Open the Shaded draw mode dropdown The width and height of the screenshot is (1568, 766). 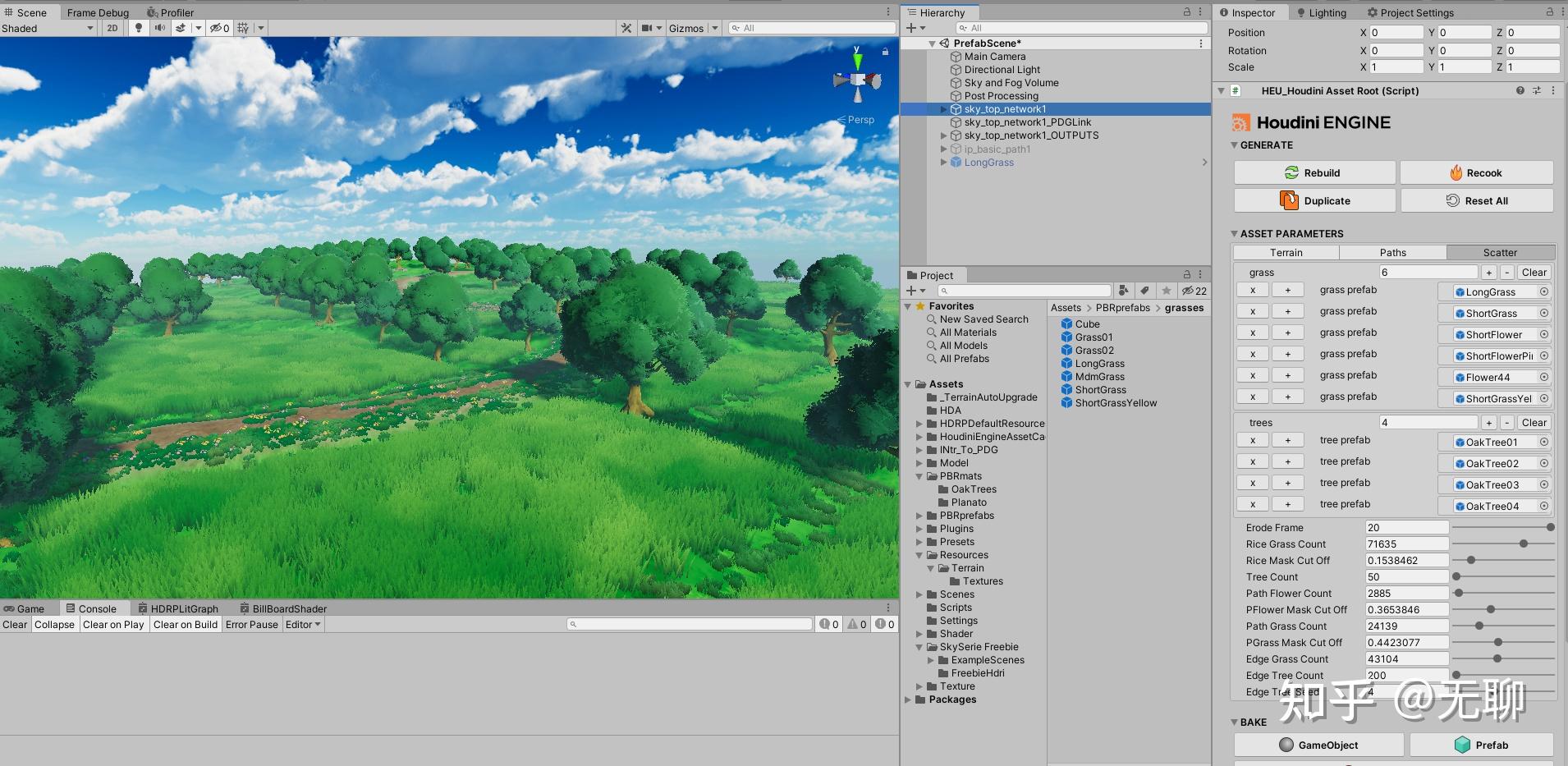pos(47,27)
